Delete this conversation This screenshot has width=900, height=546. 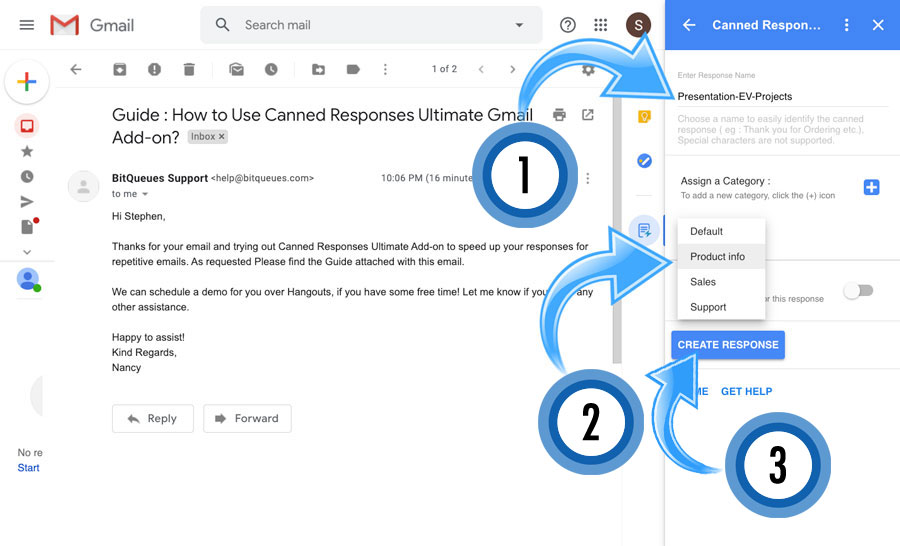click(x=189, y=69)
